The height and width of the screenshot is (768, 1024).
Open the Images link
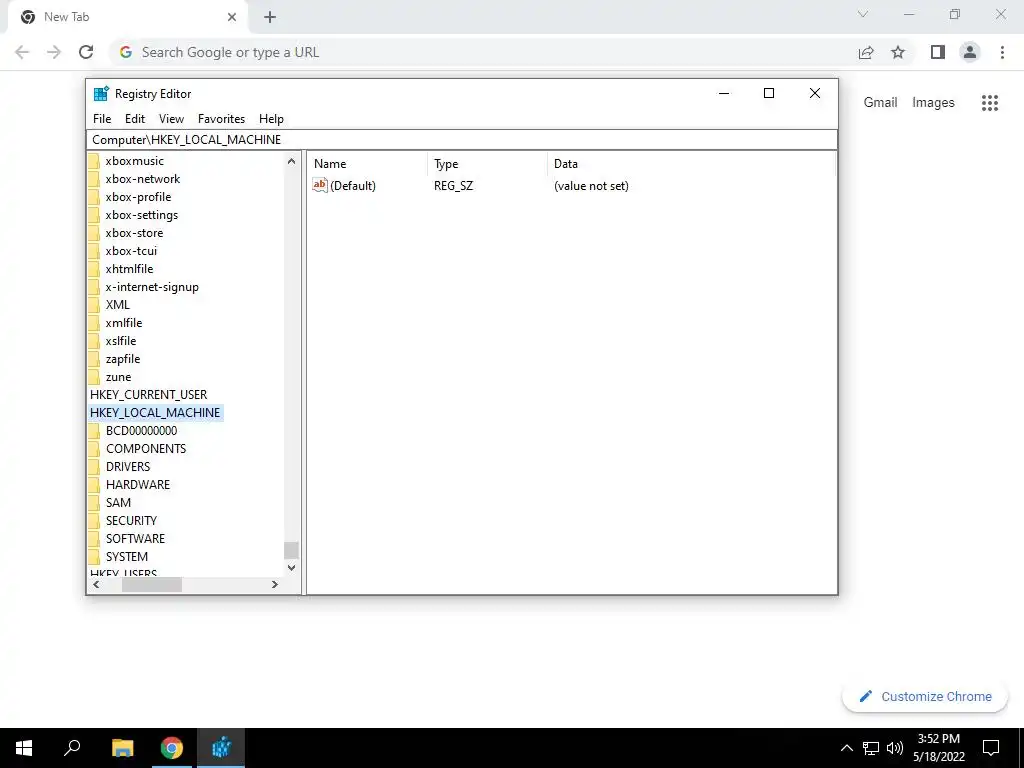pyautogui.click(x=933, y=103)
